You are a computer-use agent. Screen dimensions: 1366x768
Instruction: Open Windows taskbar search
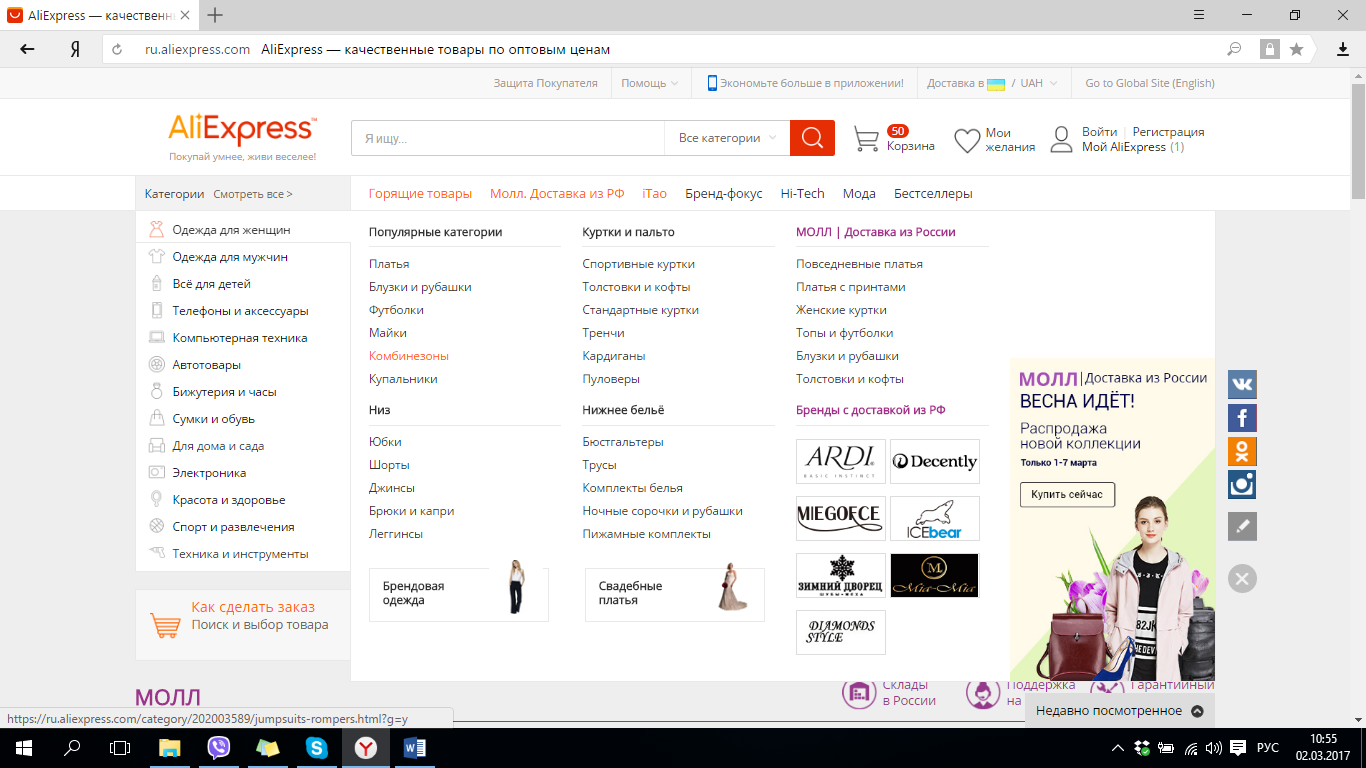tap(72, 748)
